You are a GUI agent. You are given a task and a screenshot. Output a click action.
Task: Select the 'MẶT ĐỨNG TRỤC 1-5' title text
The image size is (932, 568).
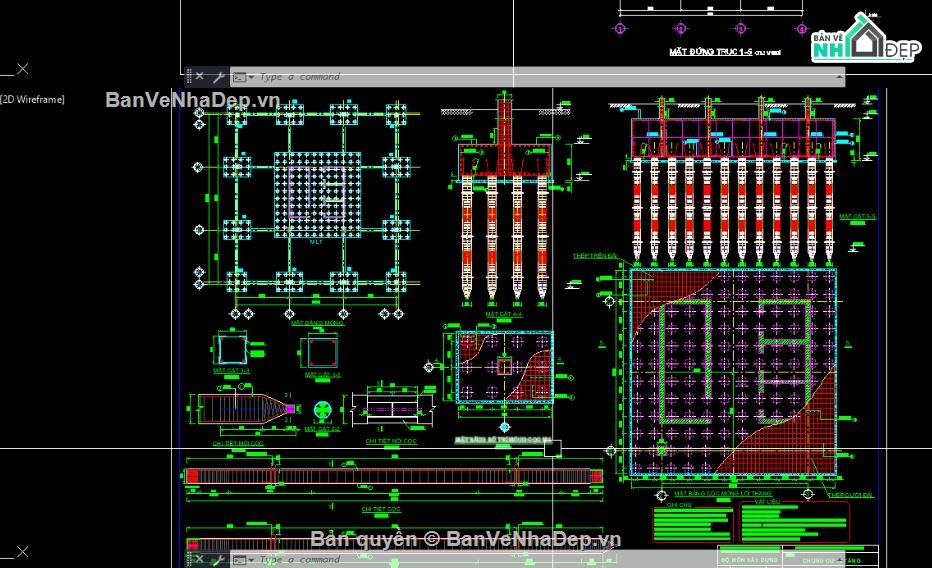[x=711, y=50]
